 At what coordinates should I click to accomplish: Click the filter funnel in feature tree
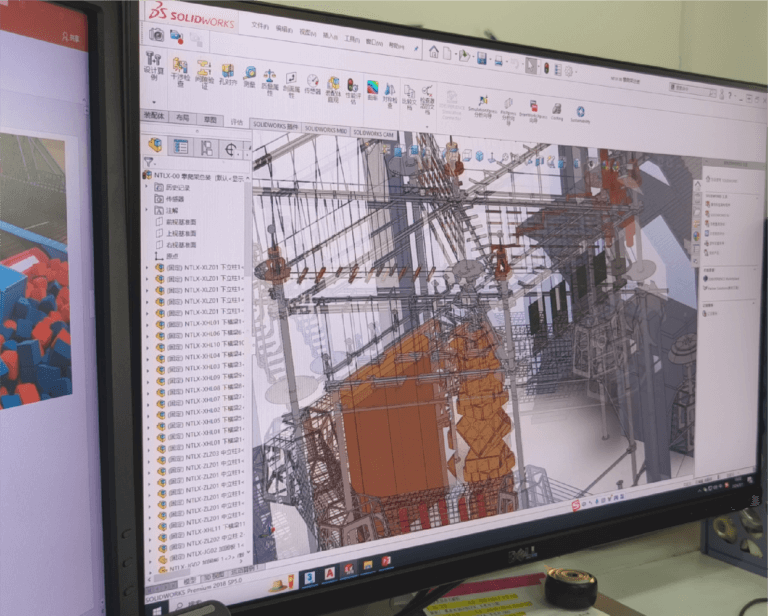pos(148,162)
